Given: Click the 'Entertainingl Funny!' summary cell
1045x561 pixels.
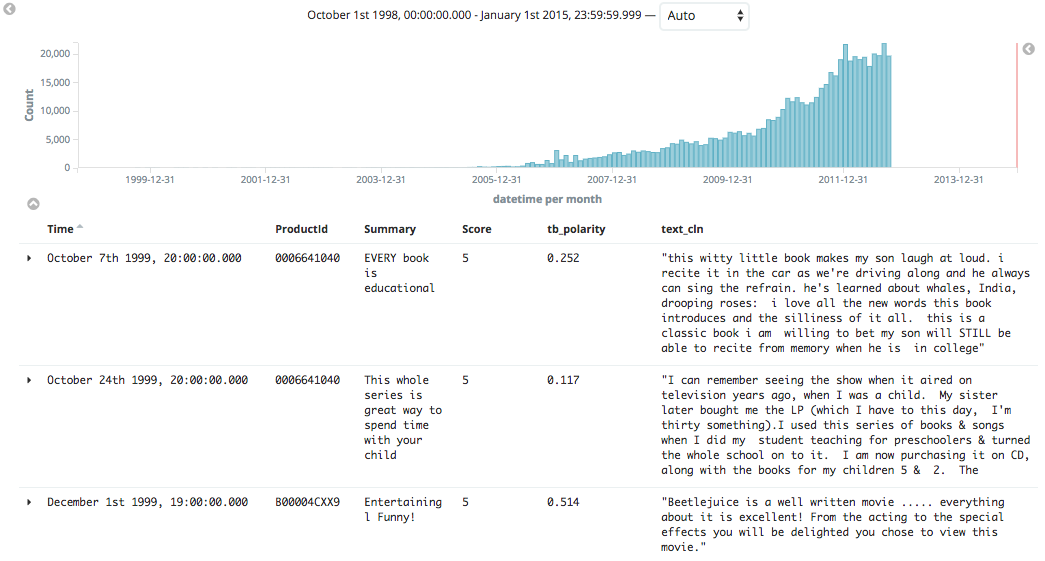Looking at the screenshot, I should coord(402,509).
